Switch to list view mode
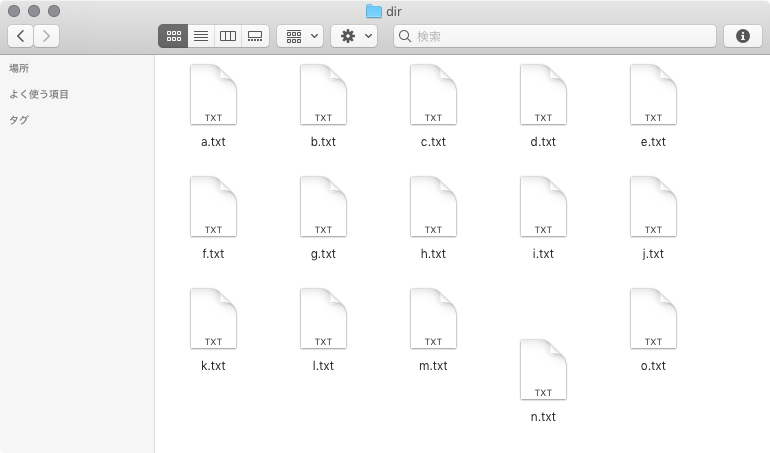Viewport: 770px width, 453px height. click(201, 36)
